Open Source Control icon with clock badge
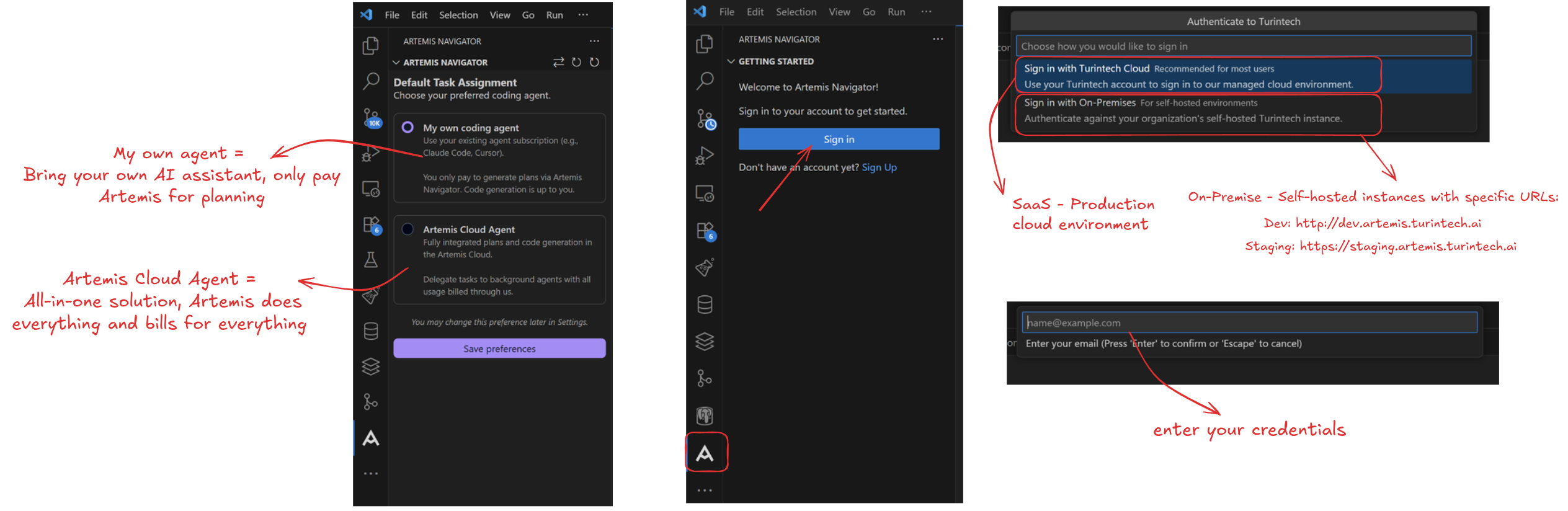This screenshot has height=511, width=1568. click(705, 118)
